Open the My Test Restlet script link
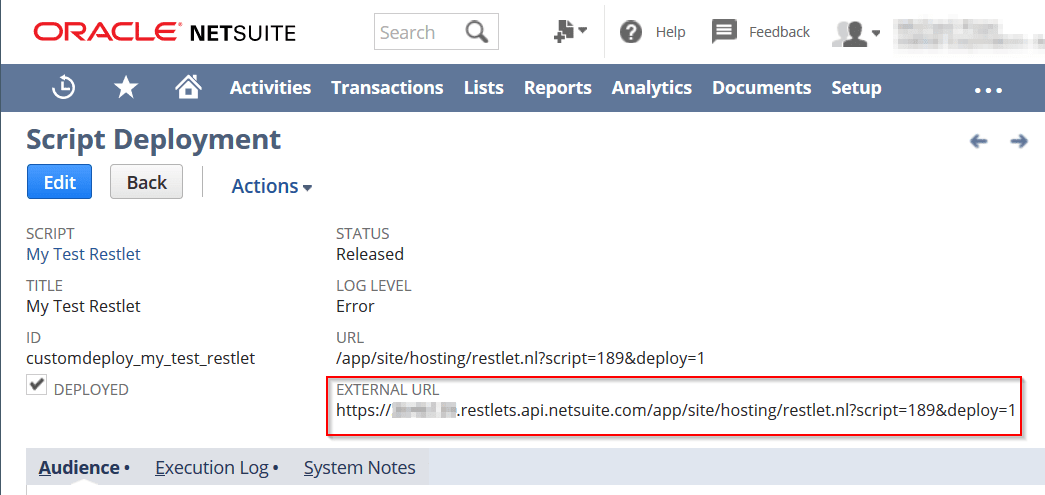The height and width of the screenshot is (495, 1045). (83, 254)
